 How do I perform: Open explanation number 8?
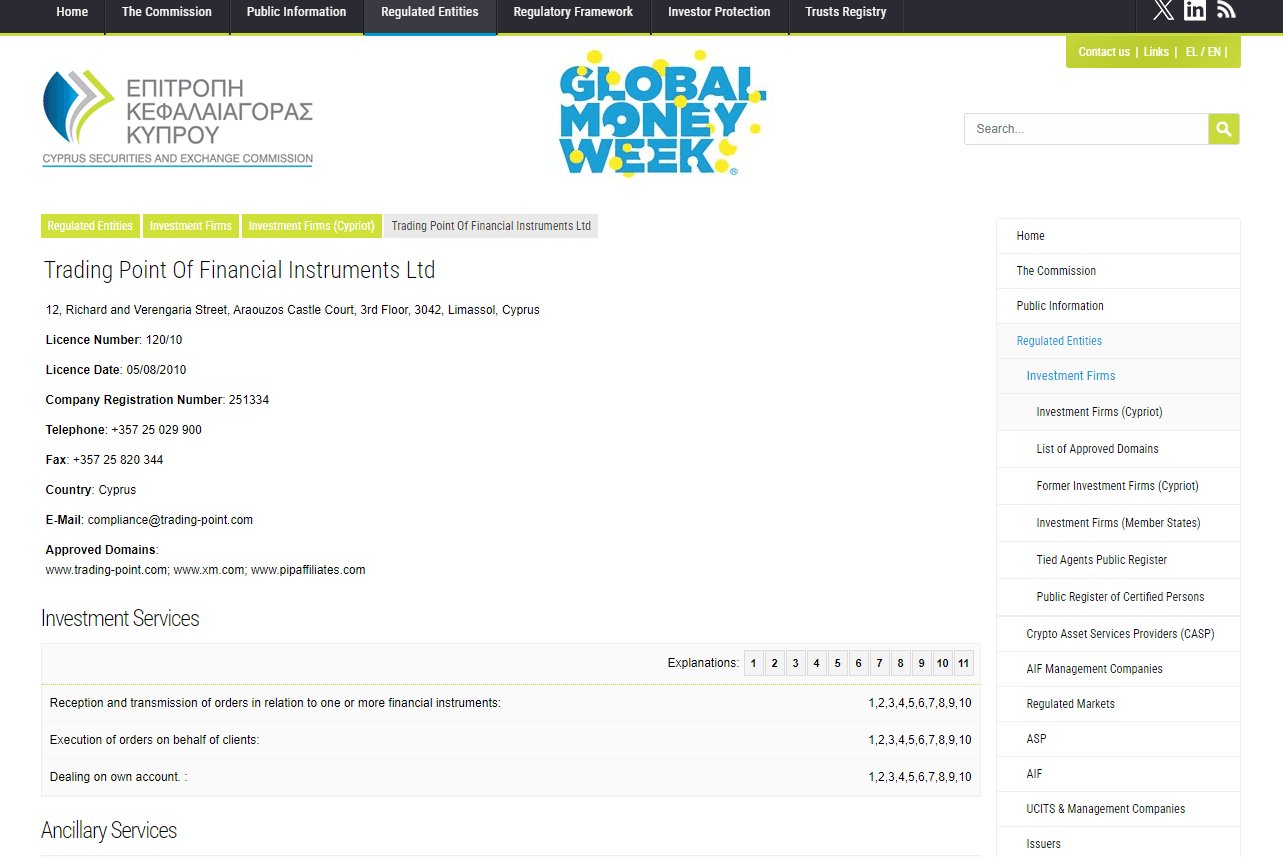(900, 663)
